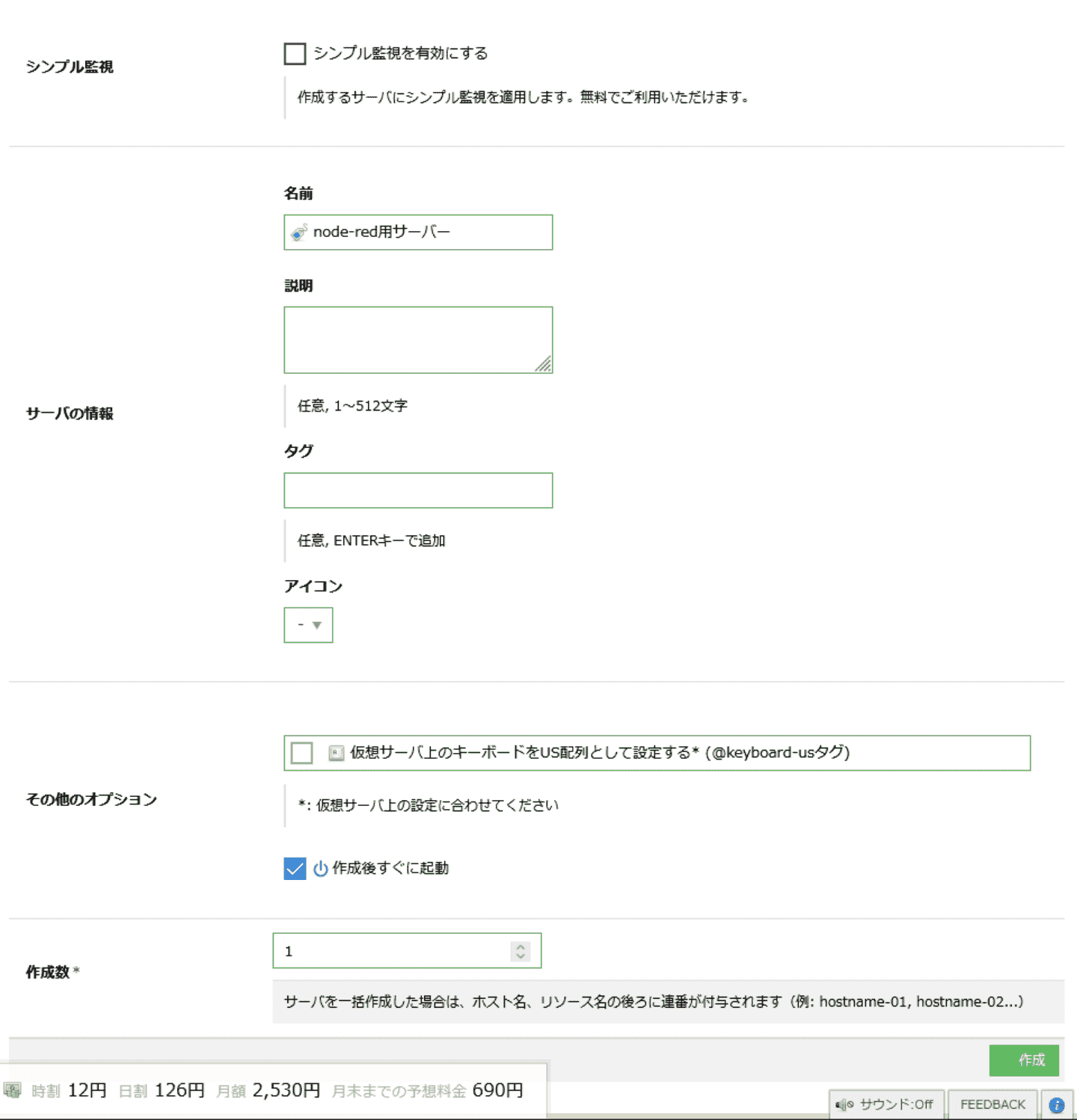Click the pen icon inside the 名前 field
This screenshot has width=1077, height=1120.
tap(299, 233)
